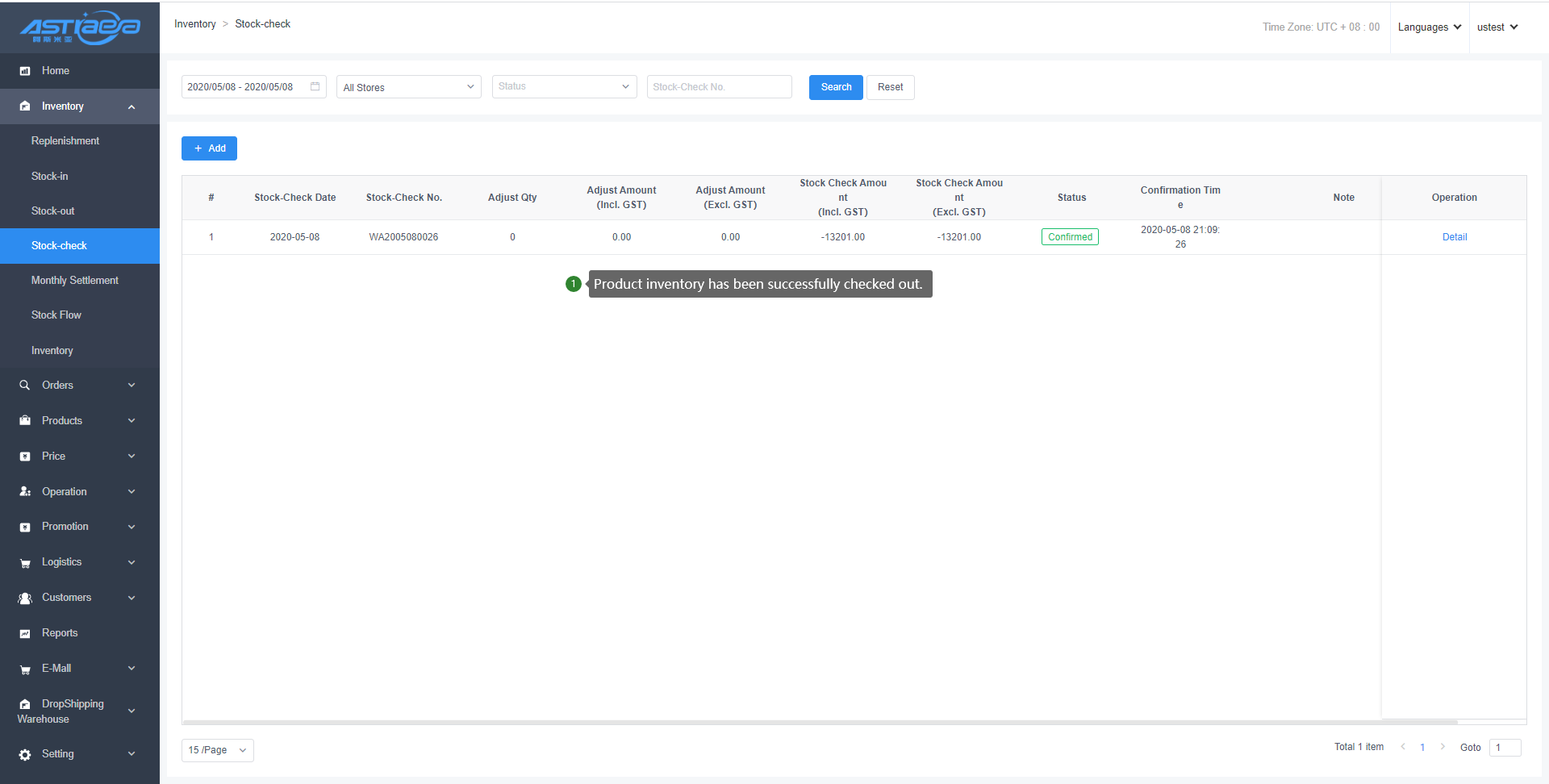Open the All Stores dropdown
Image resolution: width=1549 pixels, height=784 pixels.
click(x=408, y=87)
